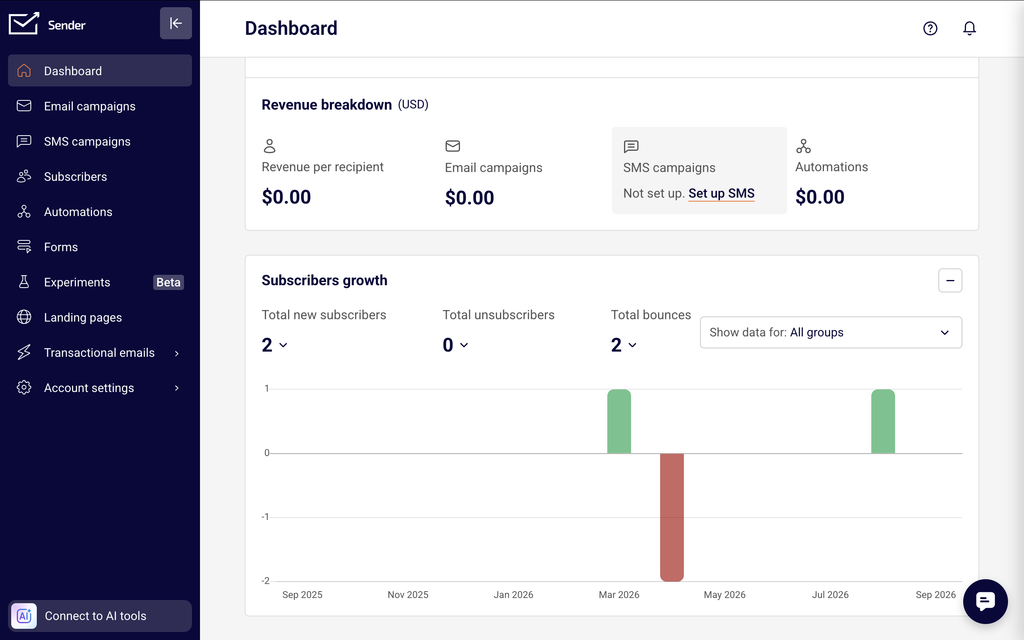This screenshot has width=1024, height=640.
Task: Click the Beta badge next to Experiments
Action: pyautogui.click(x=168, y=282)
